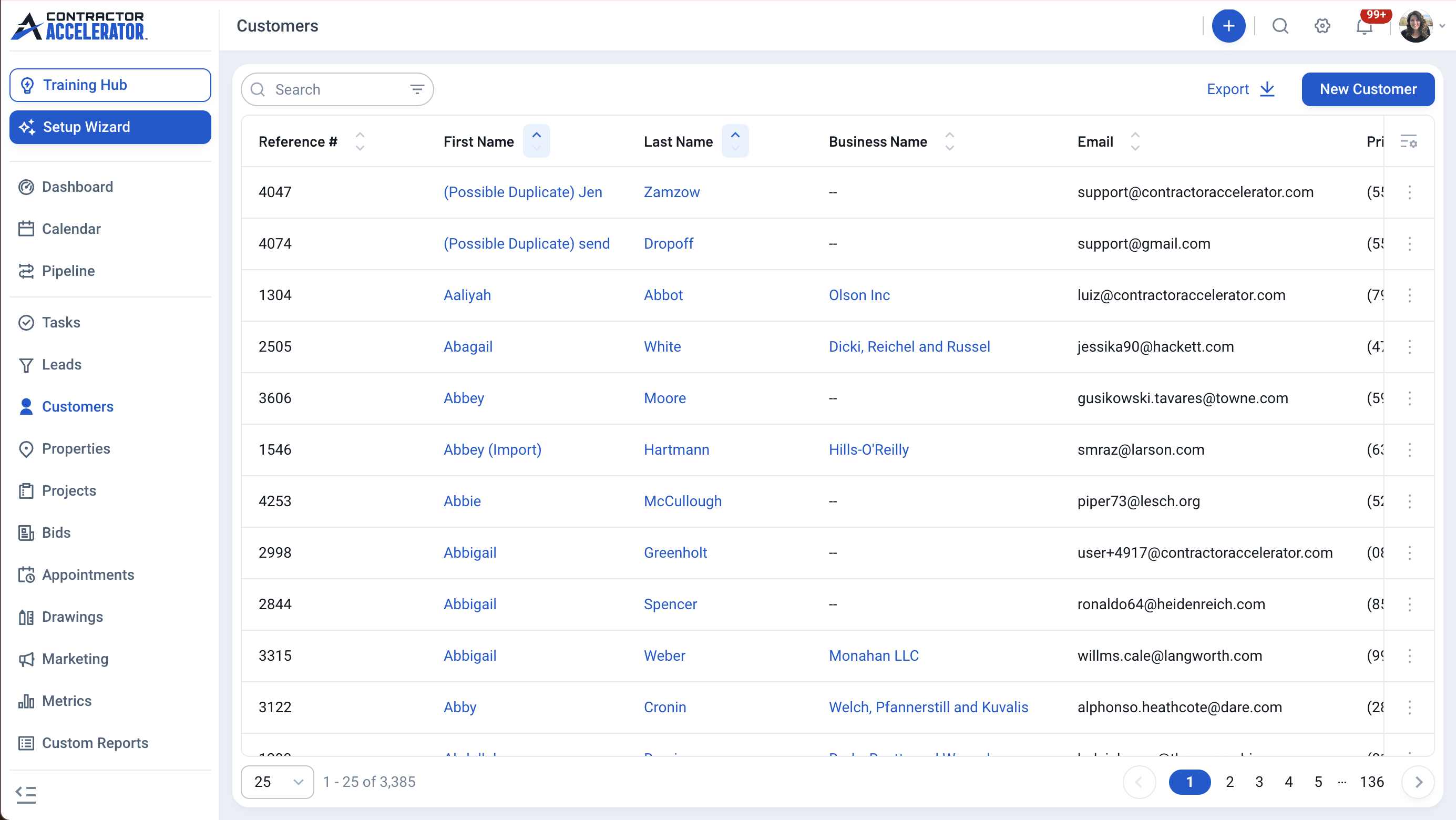Open business Olson Inc link
Screen dimensions: 1456x820
click(859, 295)
